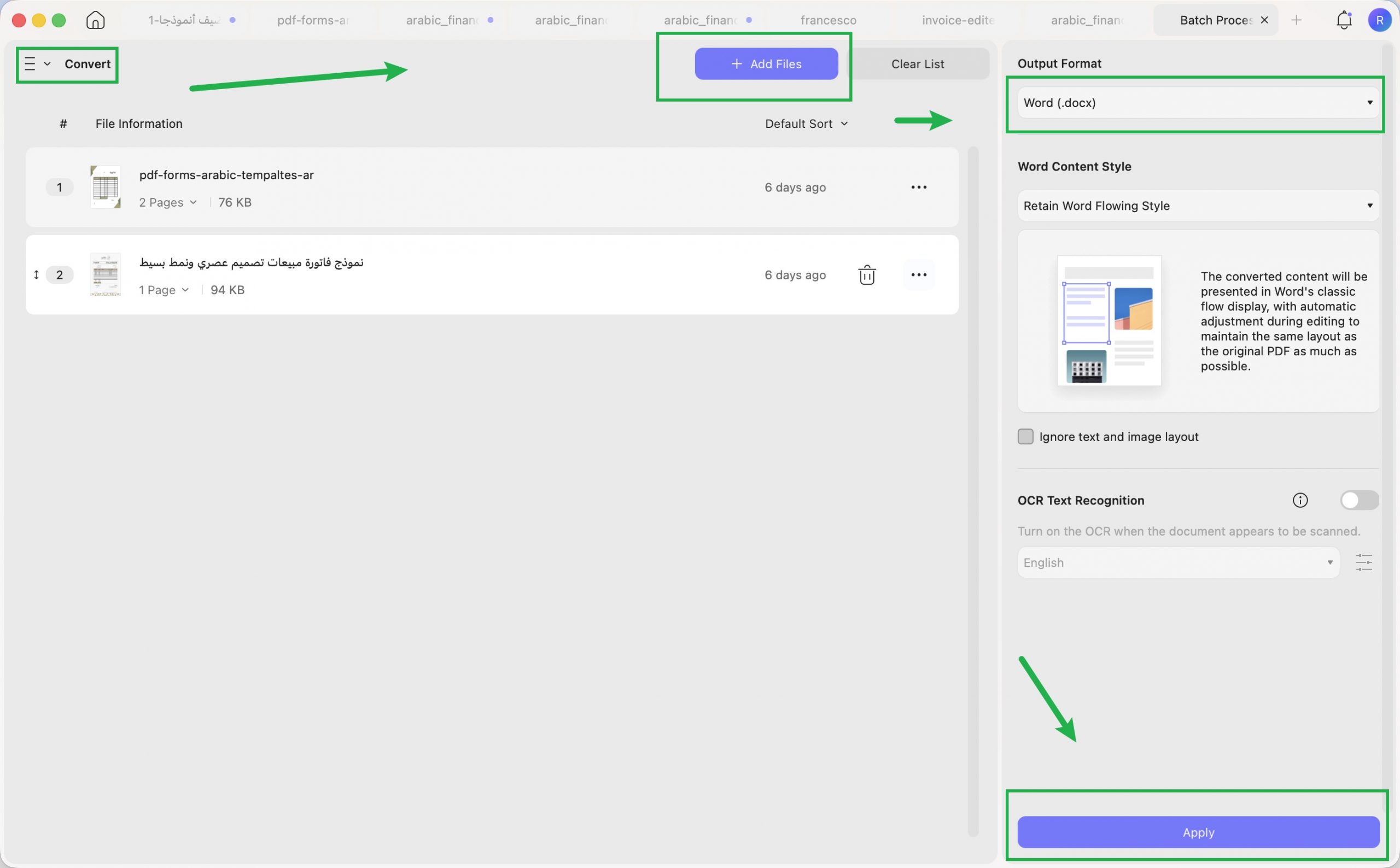Click the row number 1 badge
This screenshot has width=1400, height=868.
[59, 187]
